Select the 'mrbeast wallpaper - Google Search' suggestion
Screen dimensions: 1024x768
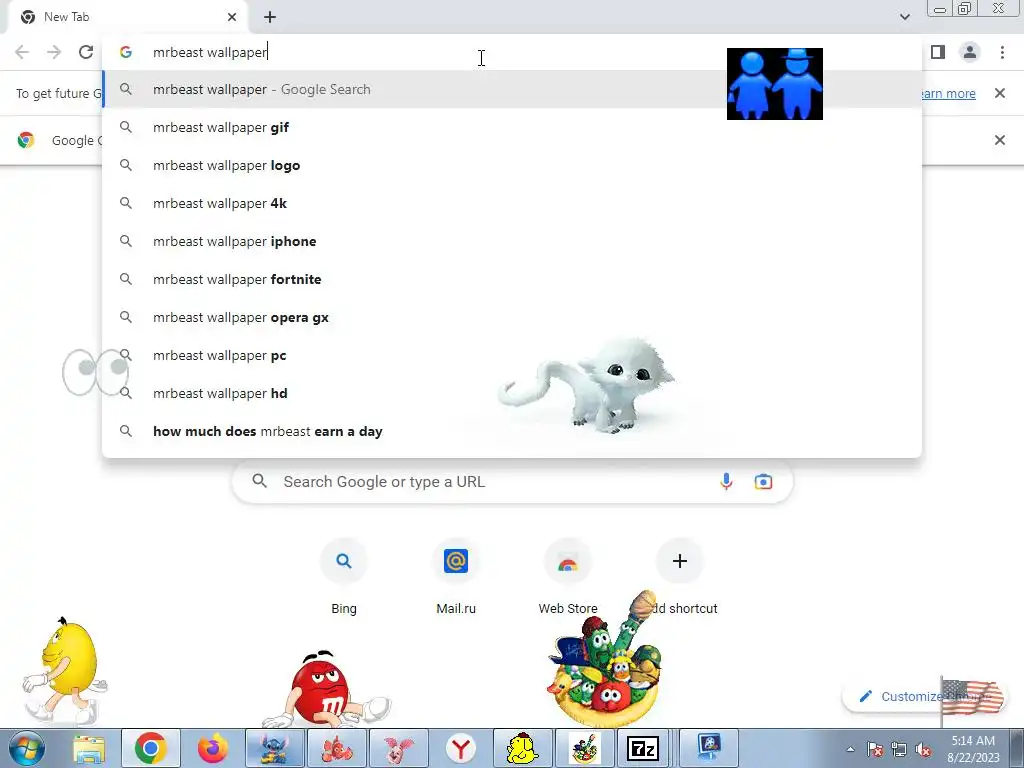click(512, 89)
